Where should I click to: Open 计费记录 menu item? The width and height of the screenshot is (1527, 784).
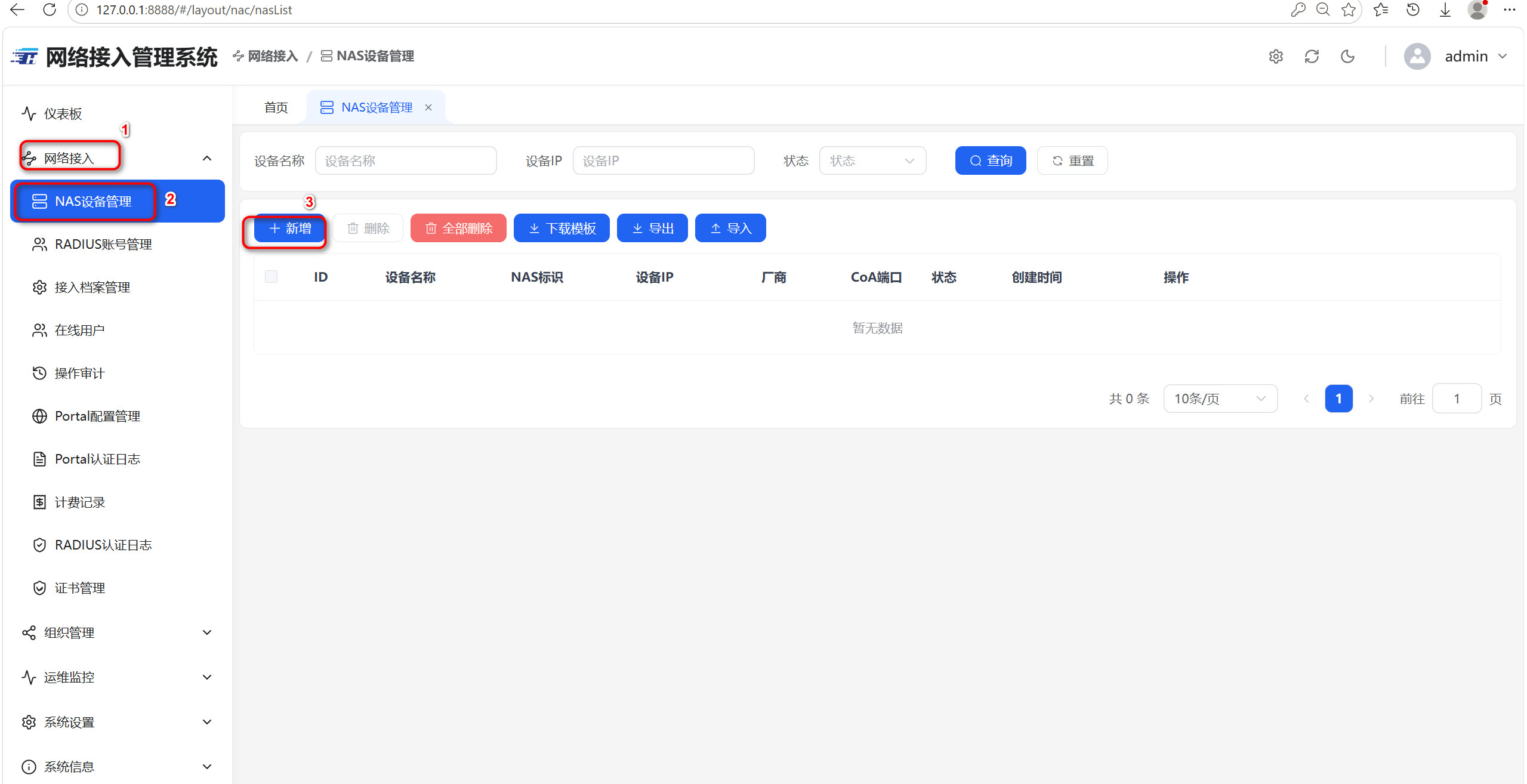coord(118,502)
